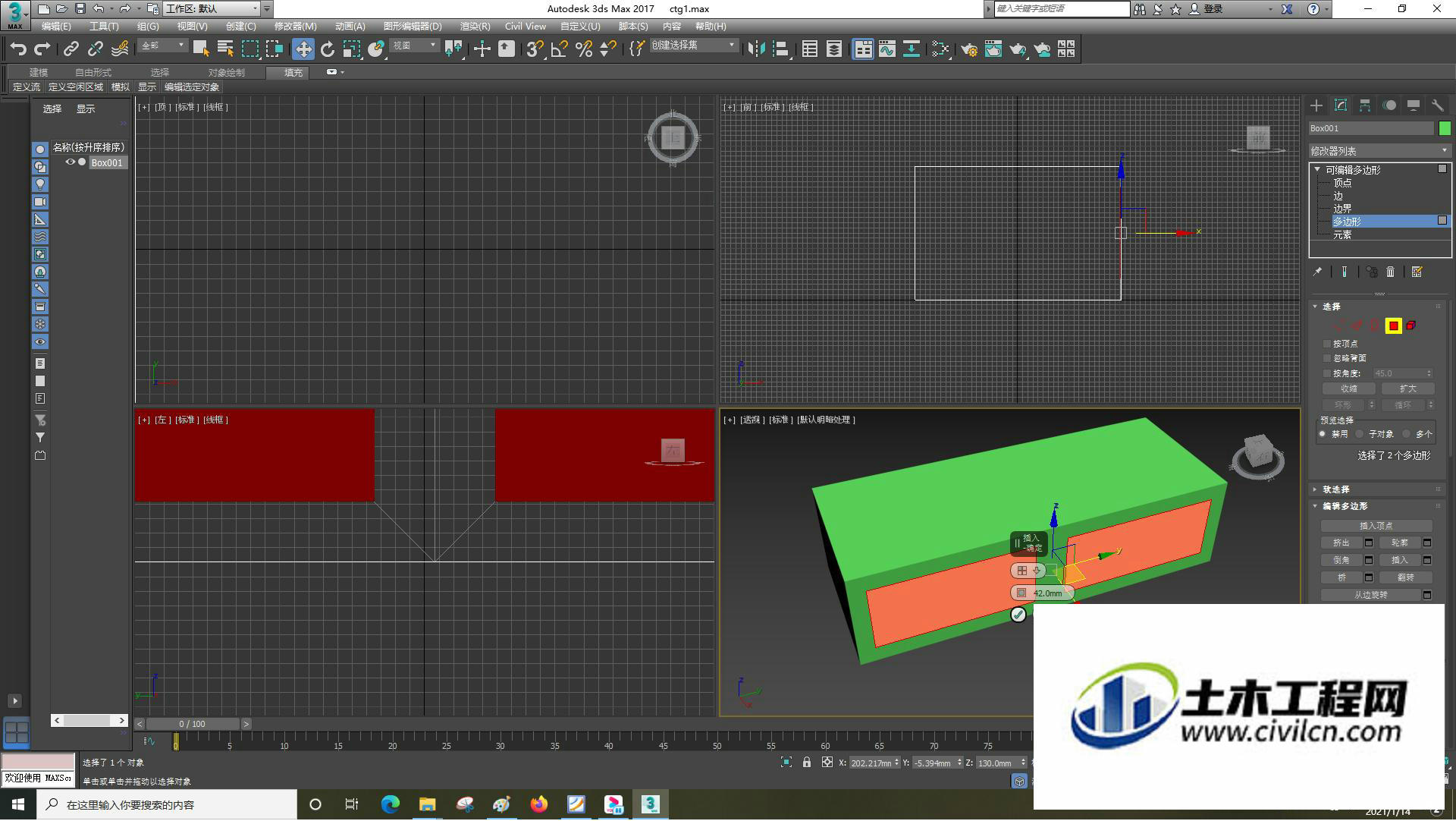Open the 工作区 默认 workspace dropdown
The height and width of the screenshot is (821, 1456).
tap(212, 9)
